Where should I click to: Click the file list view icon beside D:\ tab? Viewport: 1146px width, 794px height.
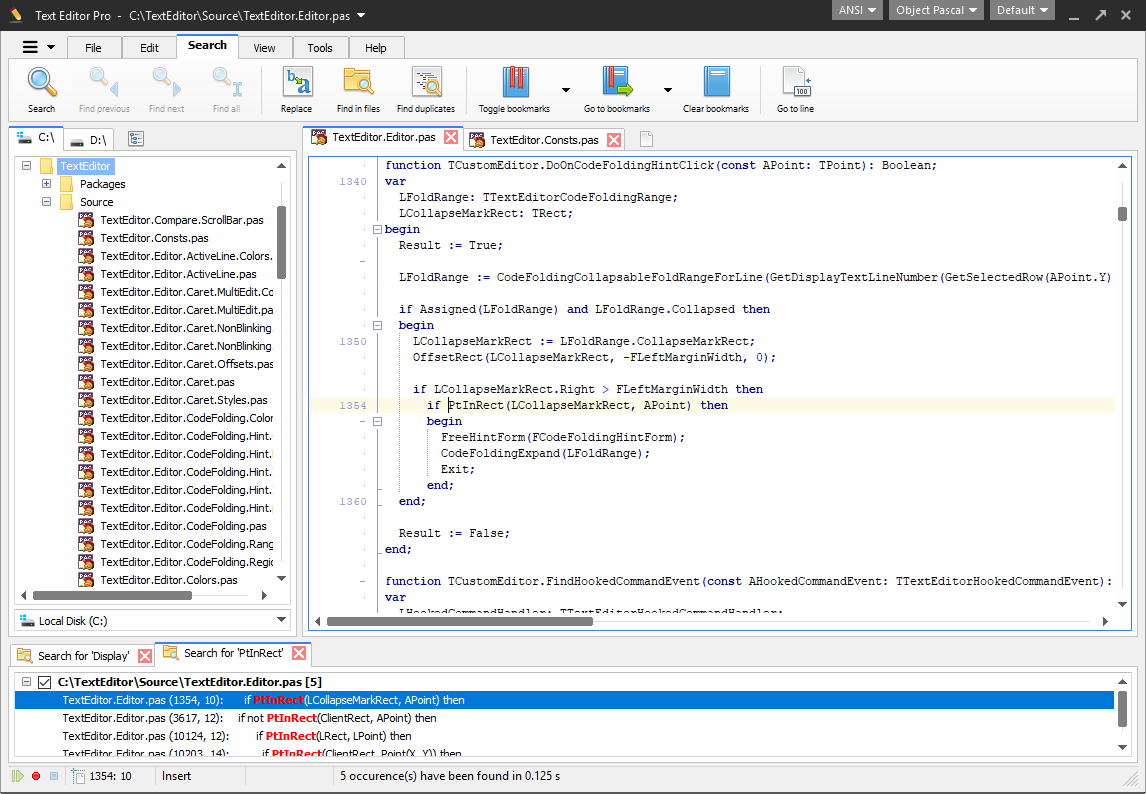click(x=136, y=139)
